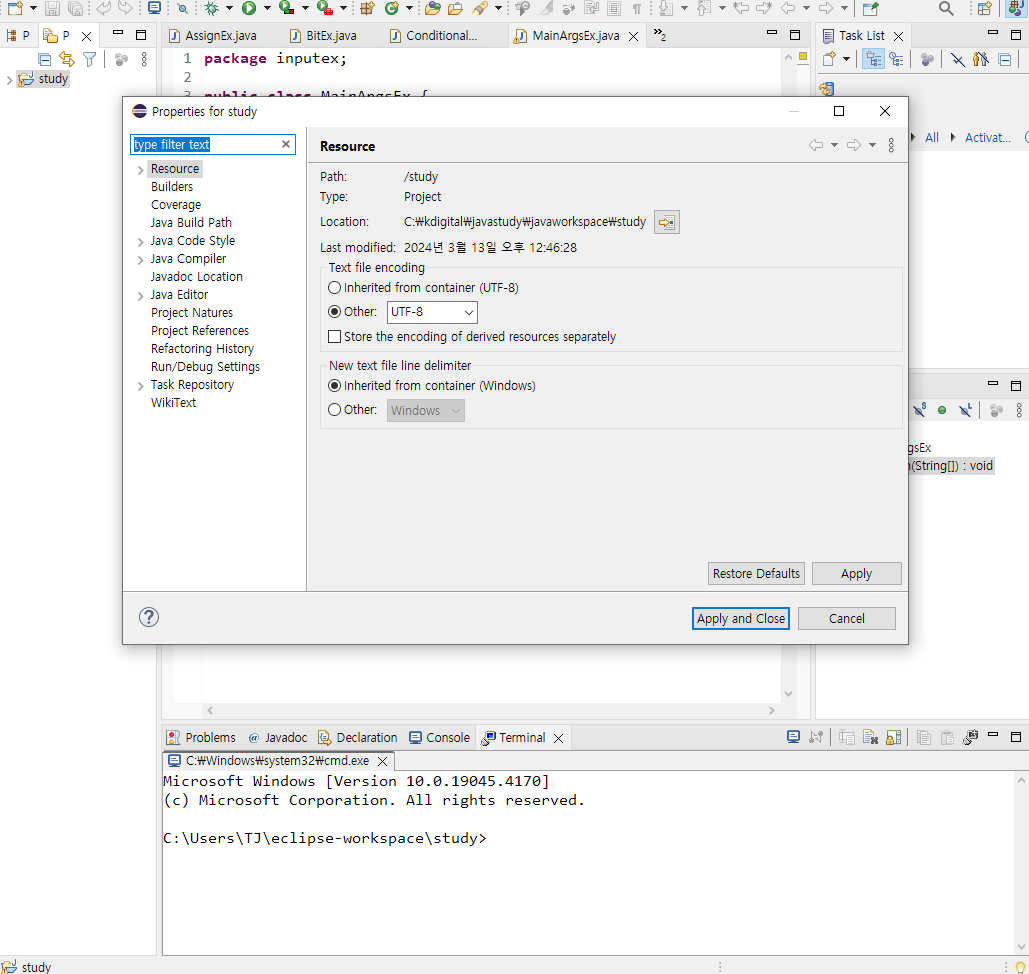Viewport: 1029px width, 974px height.
Task: Select Inherited from container (Windows) radio
Action: coord(335,385)
